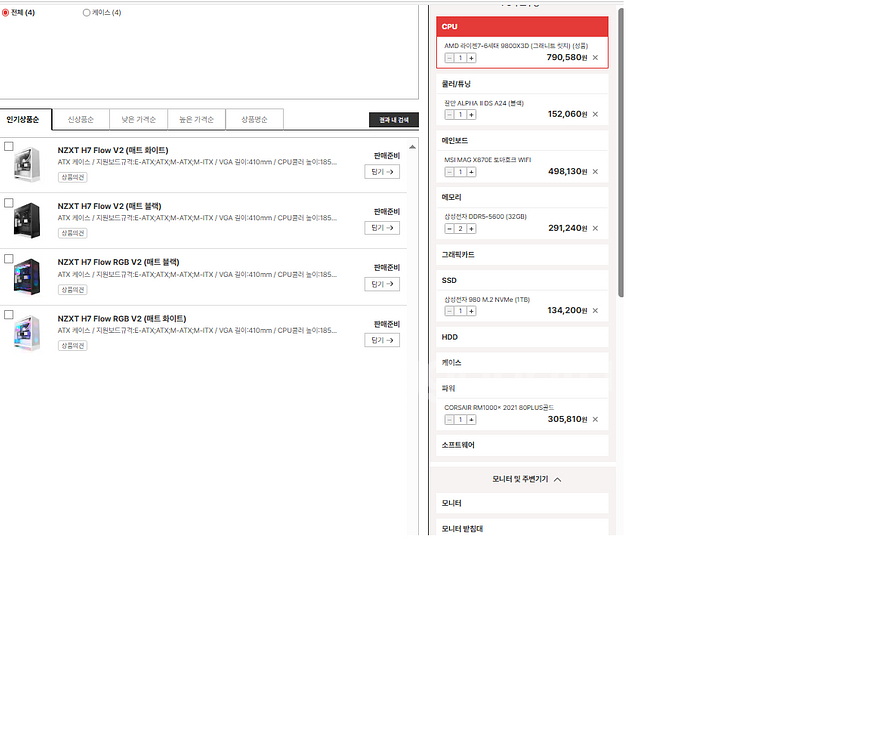
Task: Decrease quantity of the 잘만 ALPHA II cooler
Action: click(449, 115)
